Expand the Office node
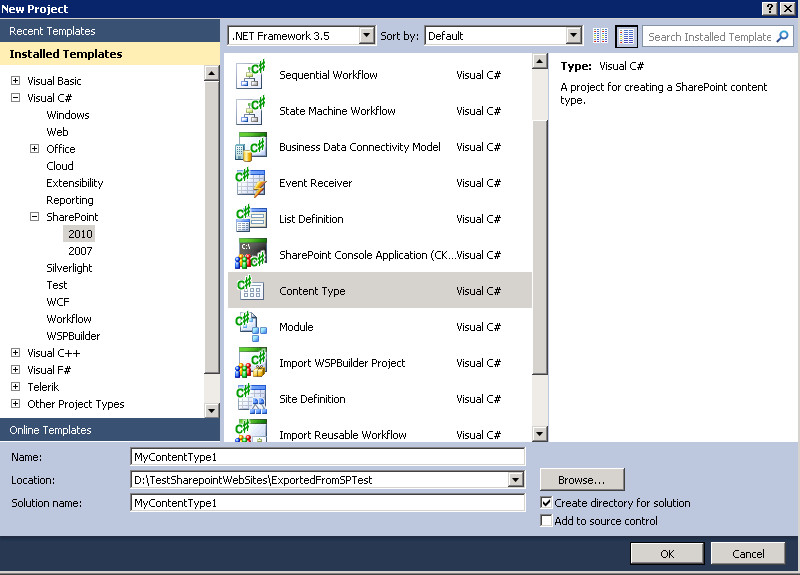 (34, 148)
